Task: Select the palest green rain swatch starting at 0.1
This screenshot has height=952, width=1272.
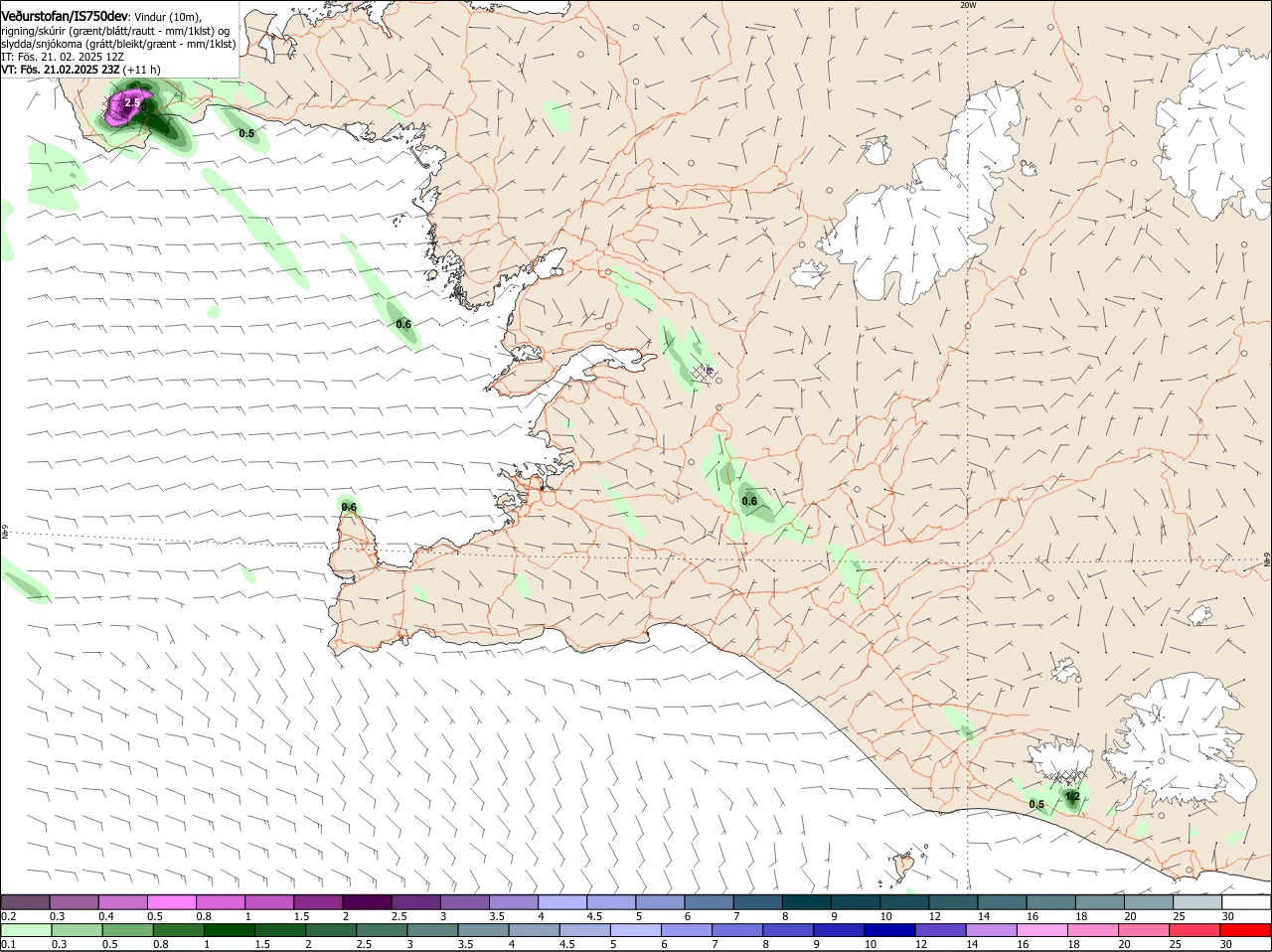Action: click(x=26, y=930)
